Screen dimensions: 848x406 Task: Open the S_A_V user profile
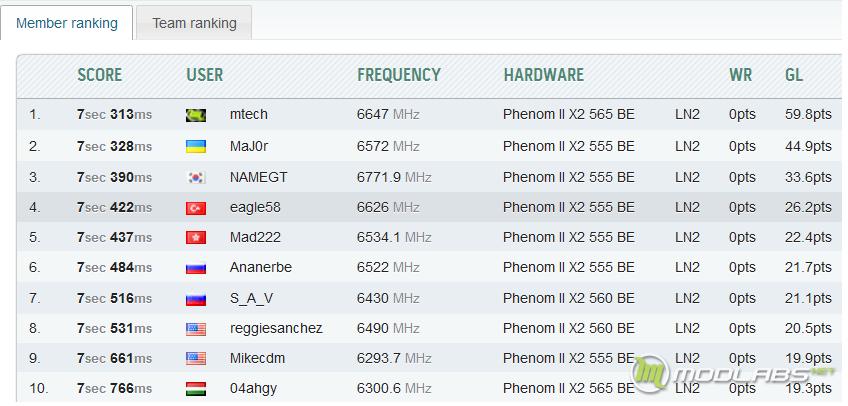click(252, 298)
